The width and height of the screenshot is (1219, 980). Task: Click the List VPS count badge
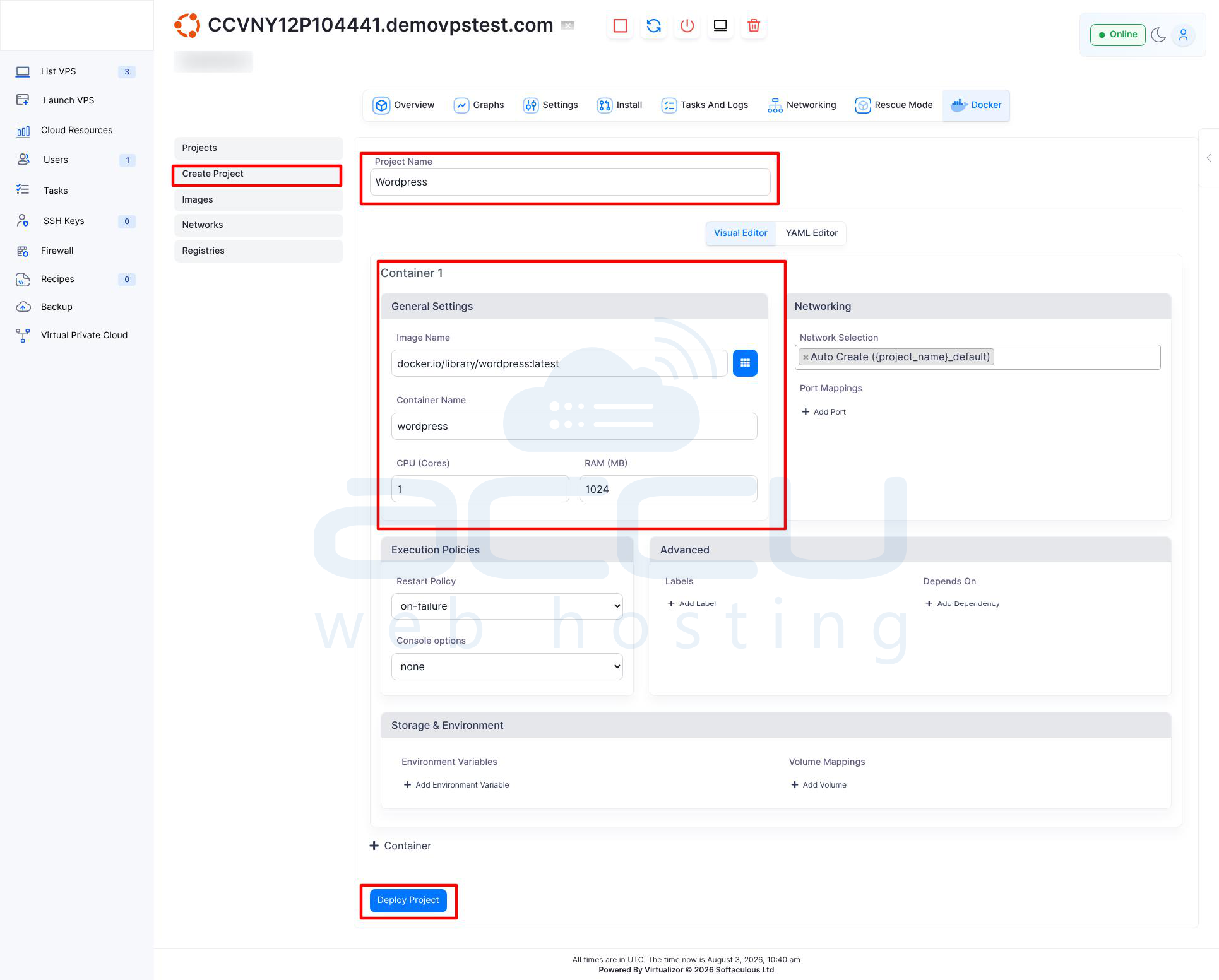[127, 72]
